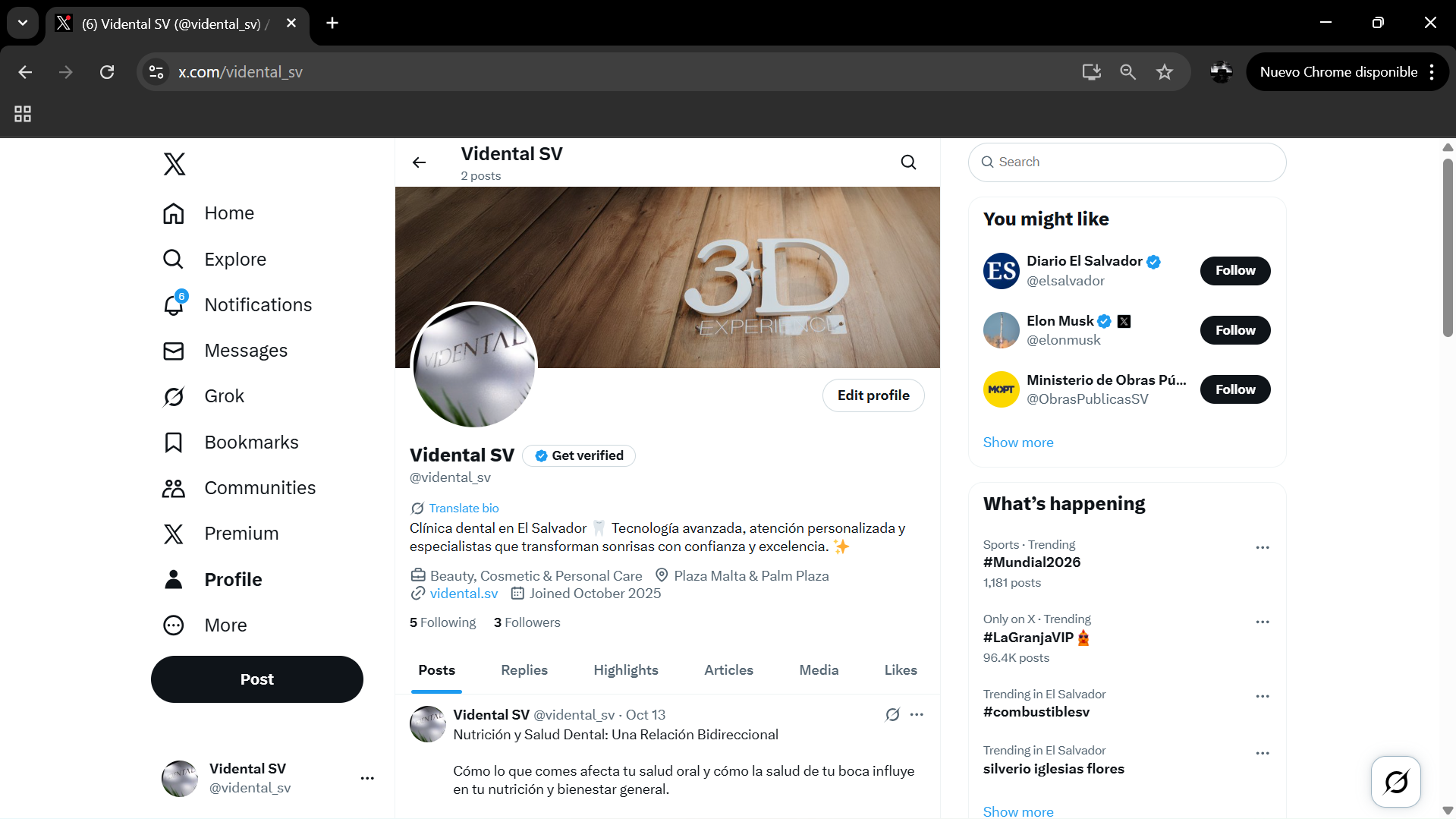Click the search icon on the profile header

[908, 162]
